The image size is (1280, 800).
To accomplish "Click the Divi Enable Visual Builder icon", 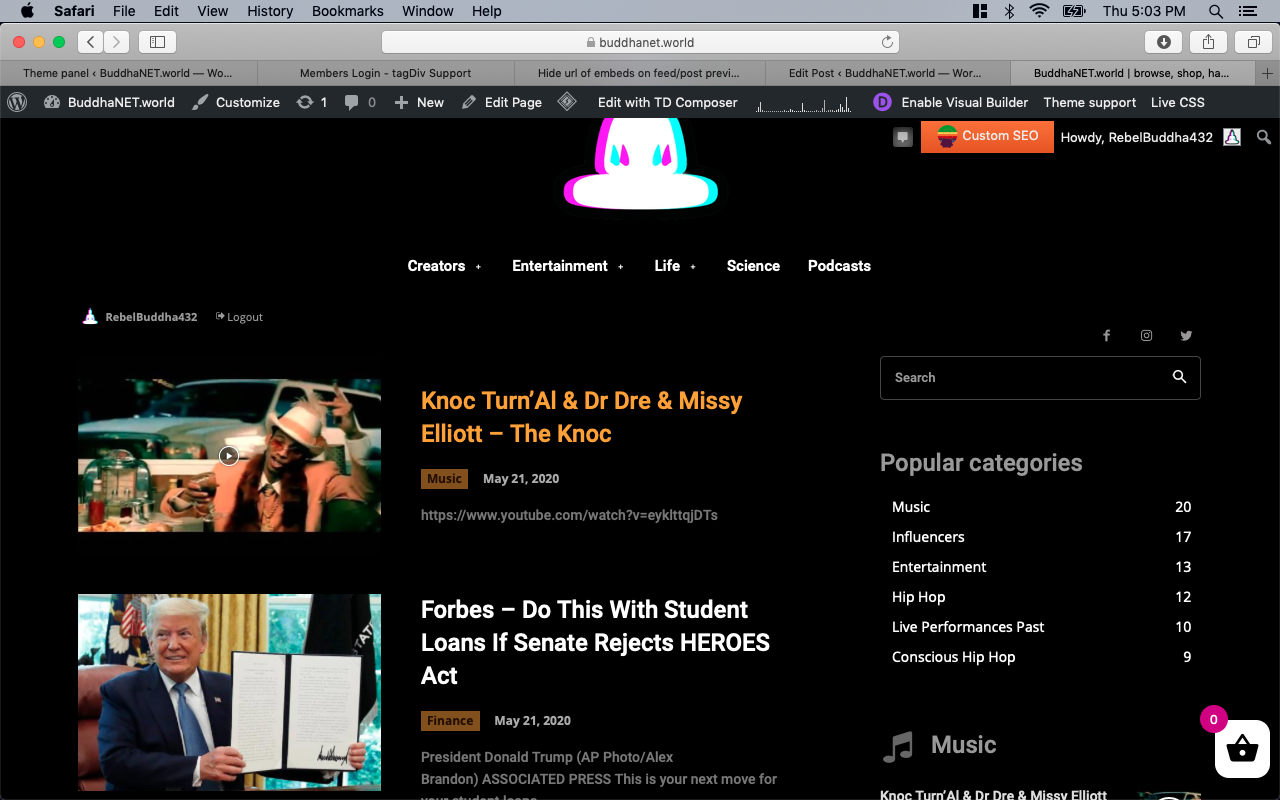I will (882, 102).
